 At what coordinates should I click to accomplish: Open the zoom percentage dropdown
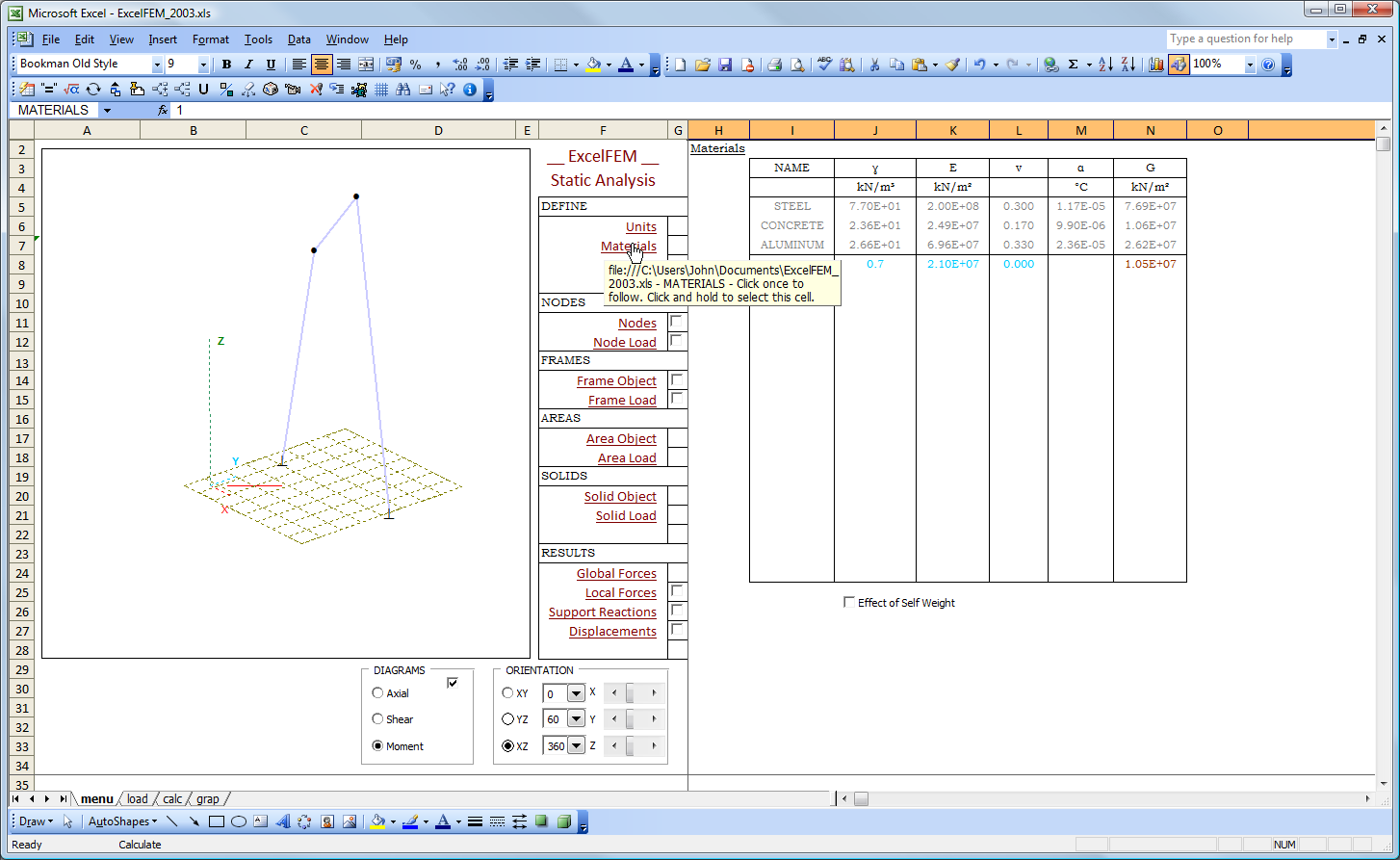click(1250, 65)
